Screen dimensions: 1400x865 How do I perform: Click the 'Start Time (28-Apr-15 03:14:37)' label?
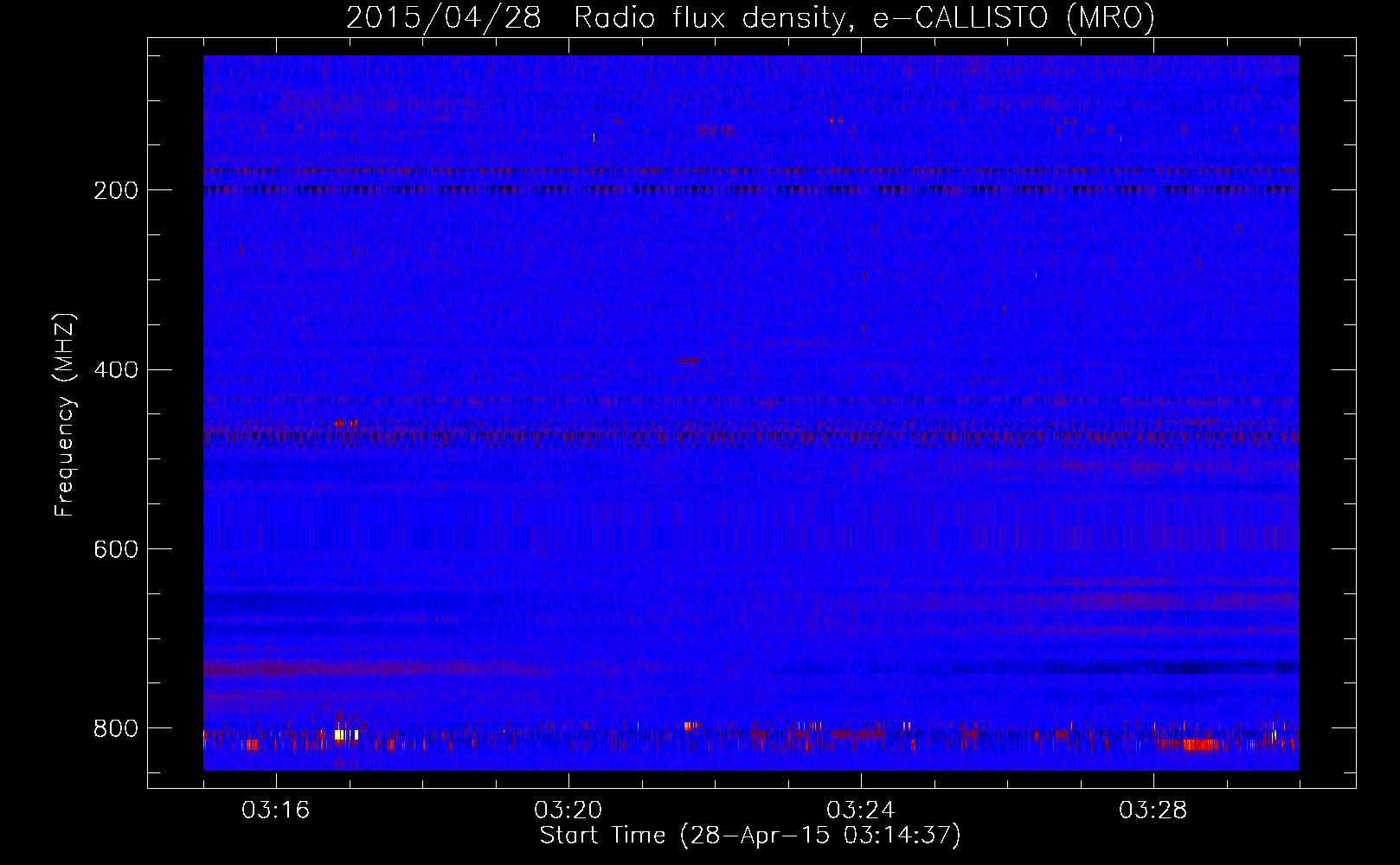pyautogui.click(x=750, y=836)
